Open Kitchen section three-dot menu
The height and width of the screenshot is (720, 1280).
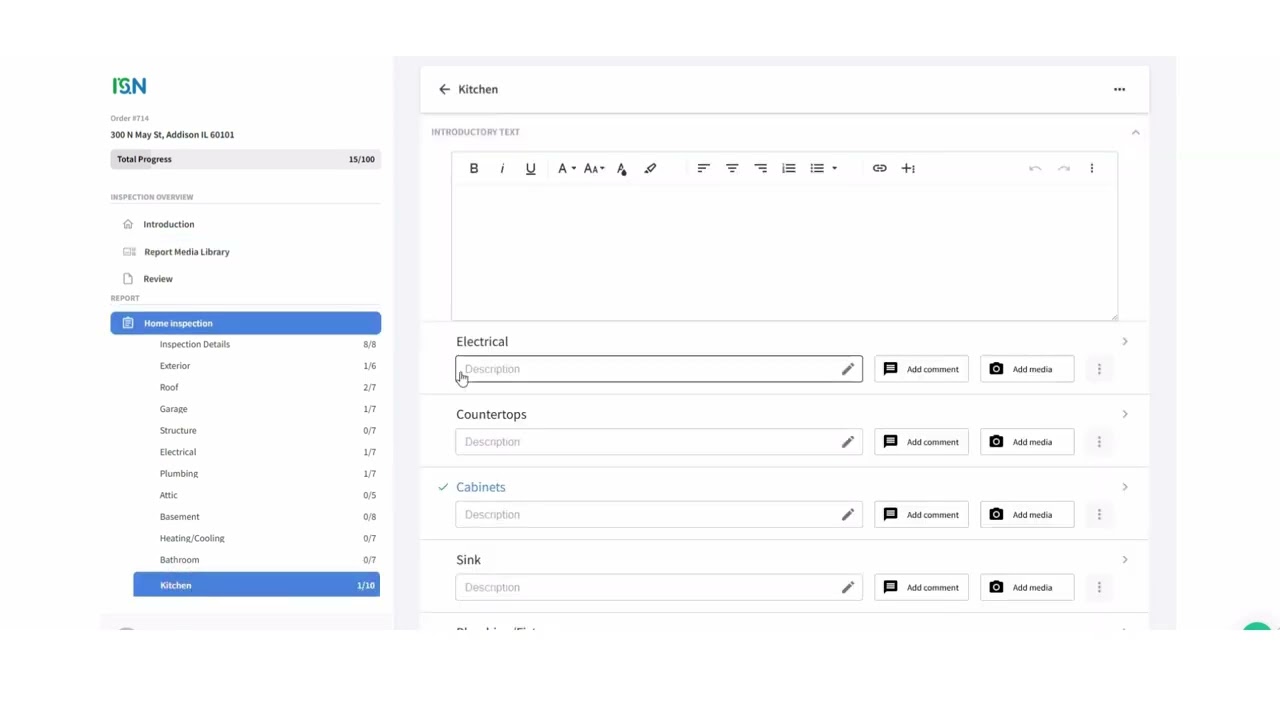pyautogui.click(x=1119, y=89)
